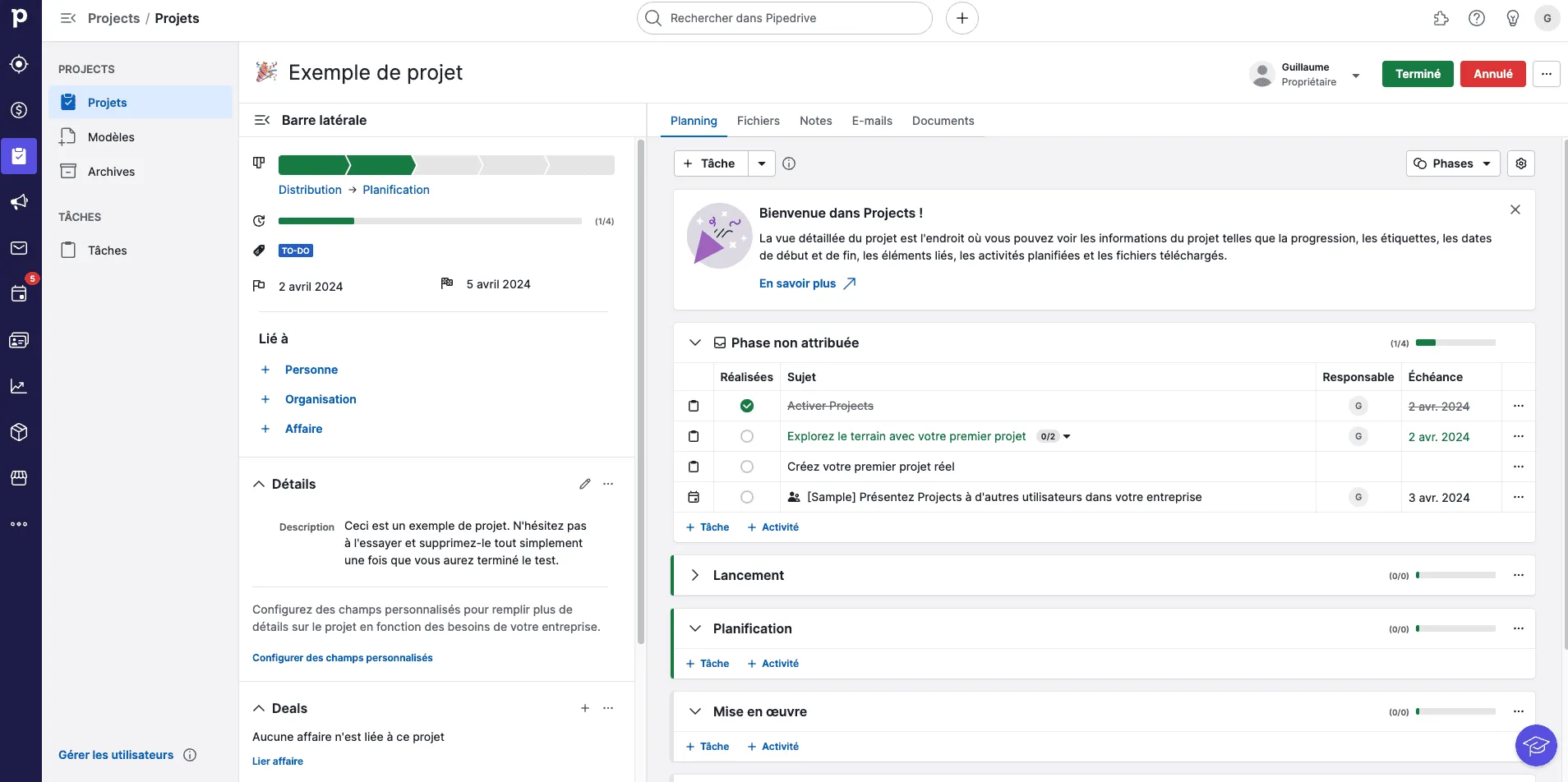This screenshot has height=782, width=1568.
Task: Open the En savoir plus link
Action: coord(808,283)
